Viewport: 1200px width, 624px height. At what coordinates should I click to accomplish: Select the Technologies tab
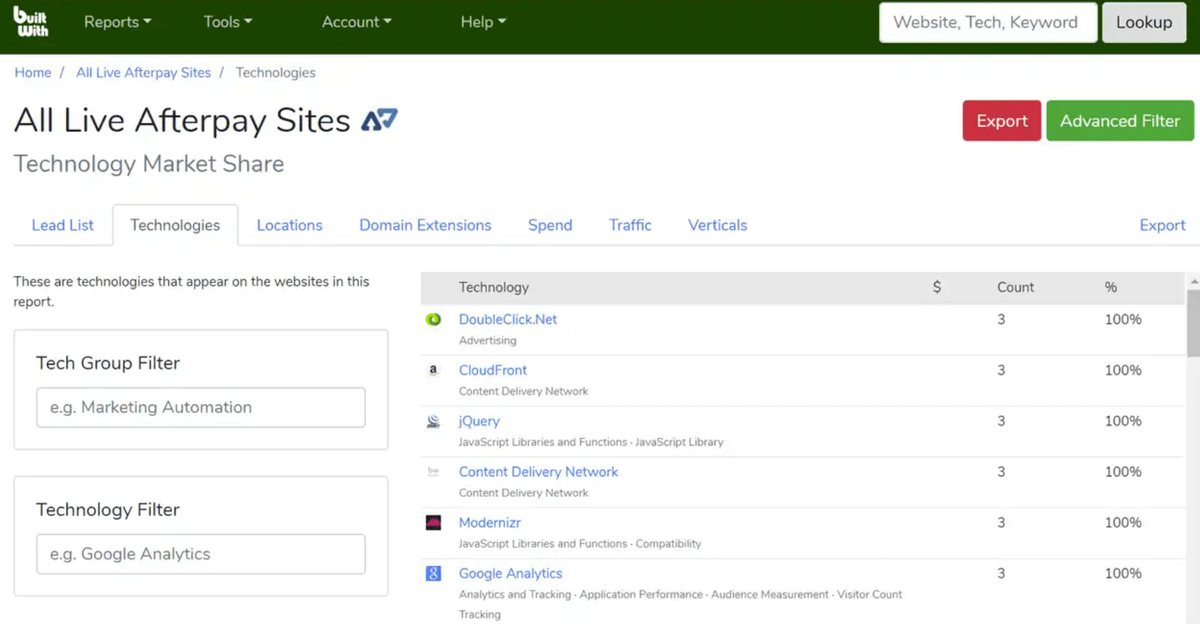click(175, 225)
